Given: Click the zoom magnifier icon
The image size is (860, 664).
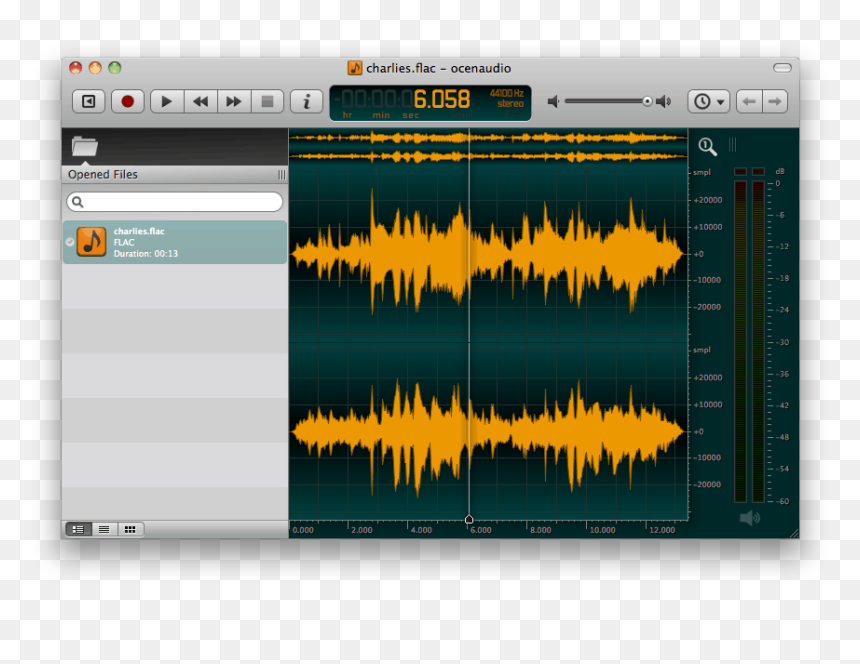Looking at the screenshot, I should pyautogui.click(x=707, y=146).
